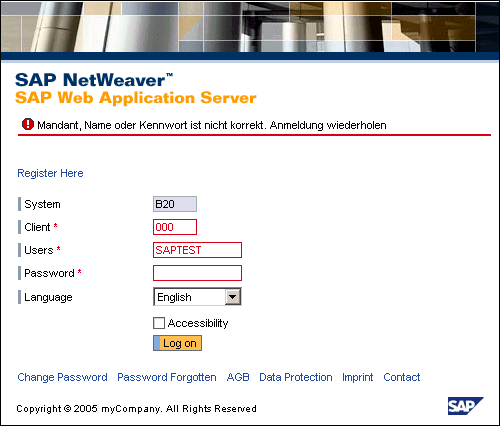This screenshot has height=426, width=500.
Task: Click the Client field showing 000
Action: click(175, 227)
